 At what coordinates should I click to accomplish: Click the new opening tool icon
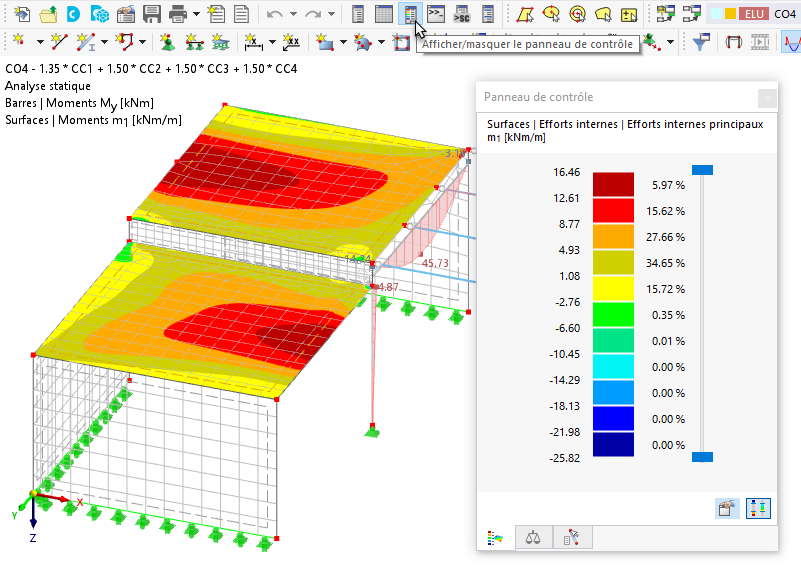coord(402,42)
